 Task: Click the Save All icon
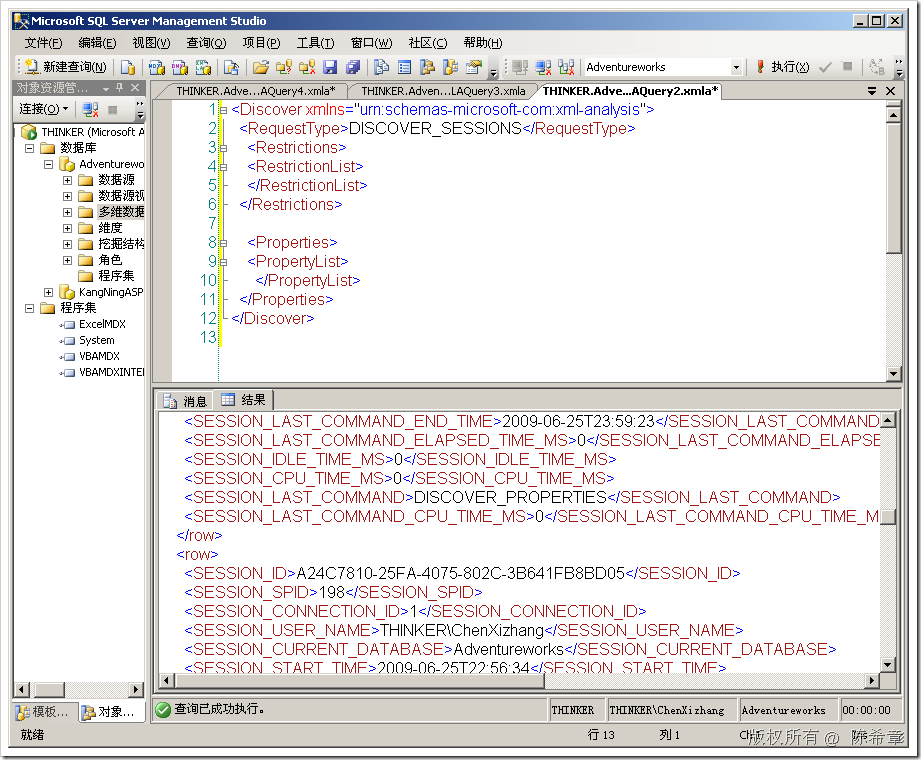[x=352, y=67]
